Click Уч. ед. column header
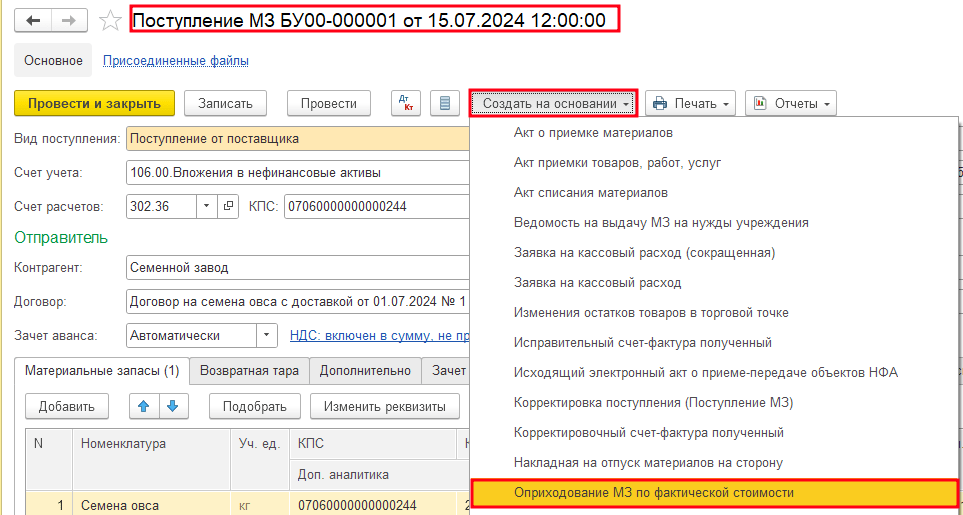 [x=259, y=460]
